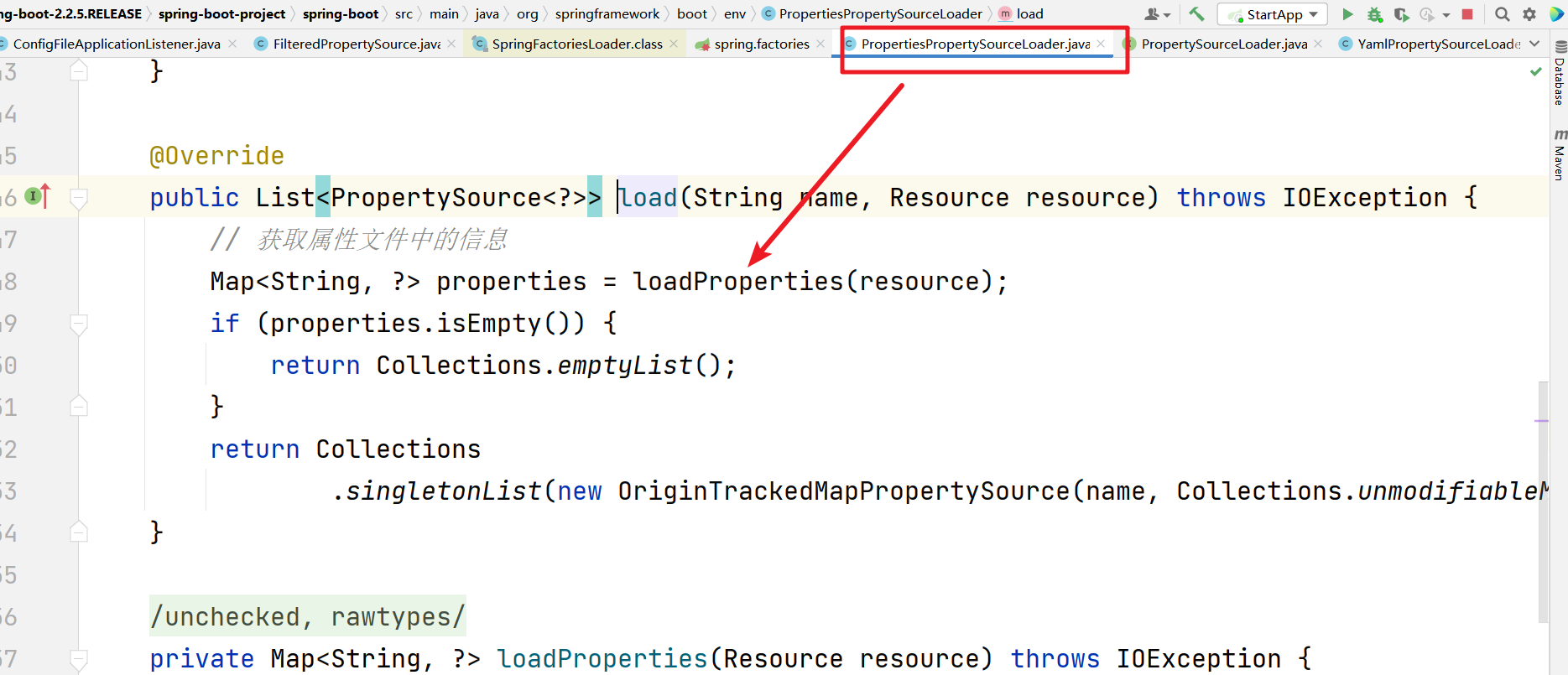This screenshot has height=675, width=1568.
Task: Click spring-boot-project breadcrumb
Action: (x=221, y=13)
